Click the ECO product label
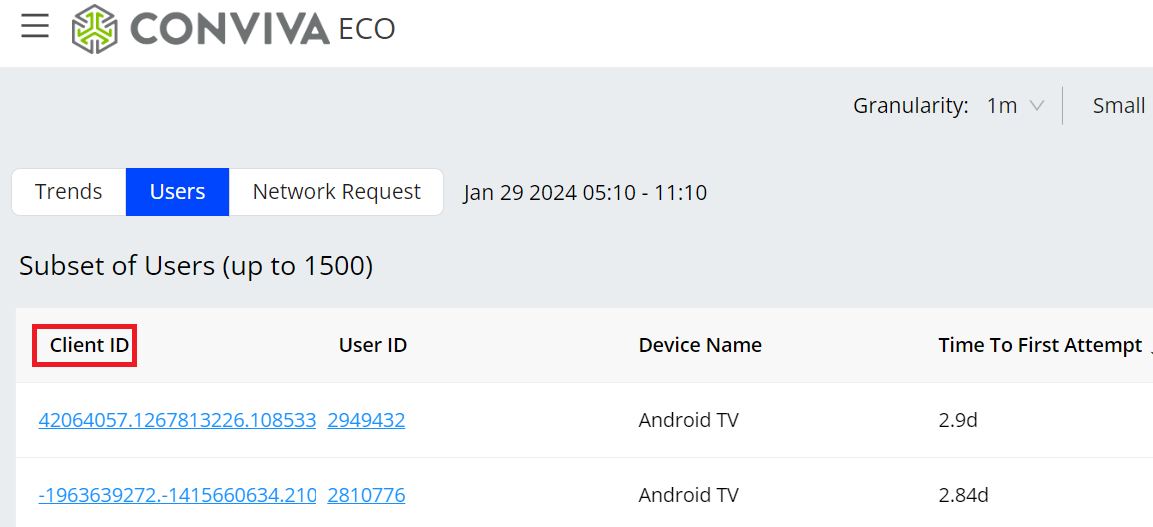The width and height of the screenshot is (1153, 527). [367, 29]
